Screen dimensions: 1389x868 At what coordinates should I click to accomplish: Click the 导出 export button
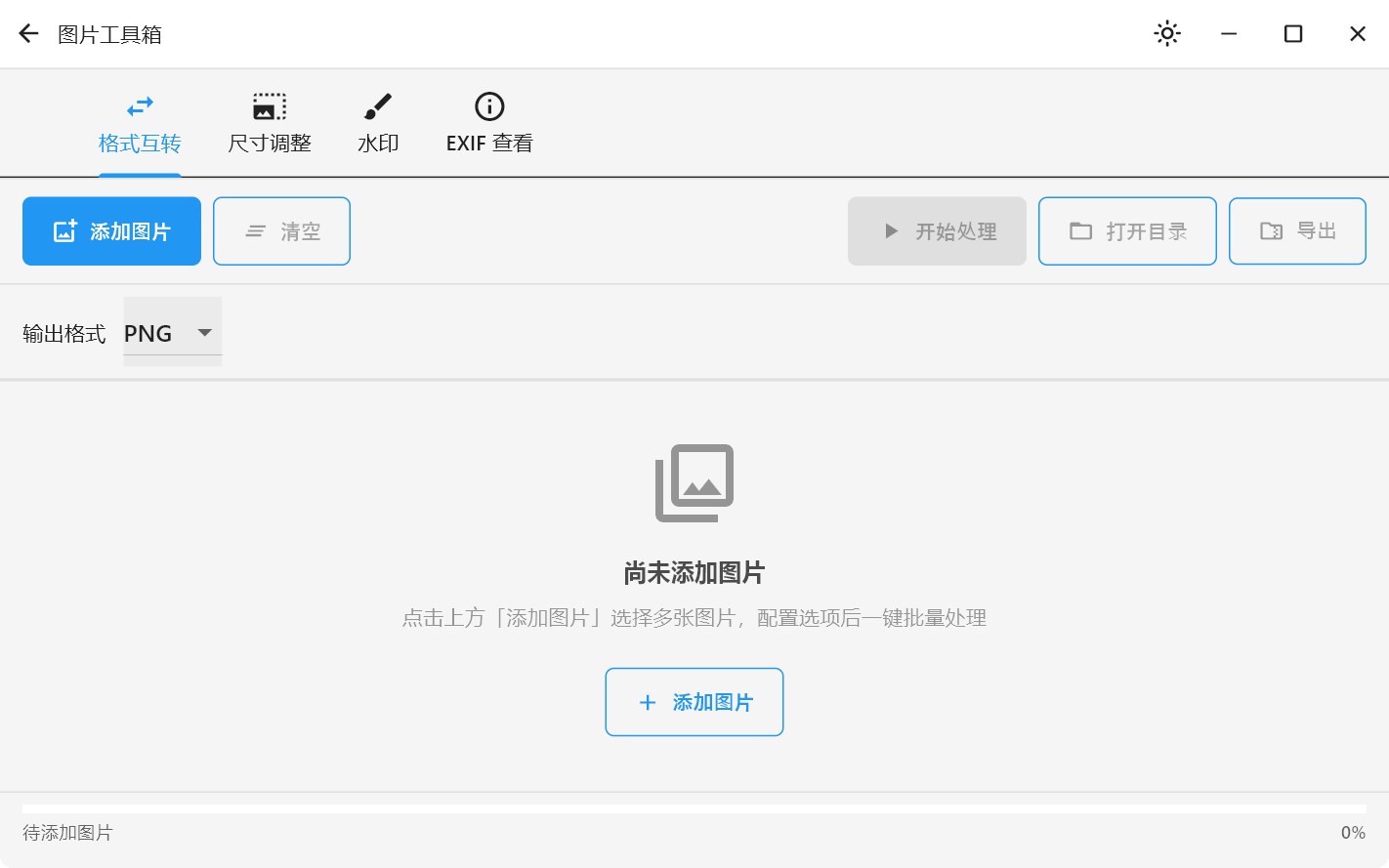click(x=1297, y=231)
